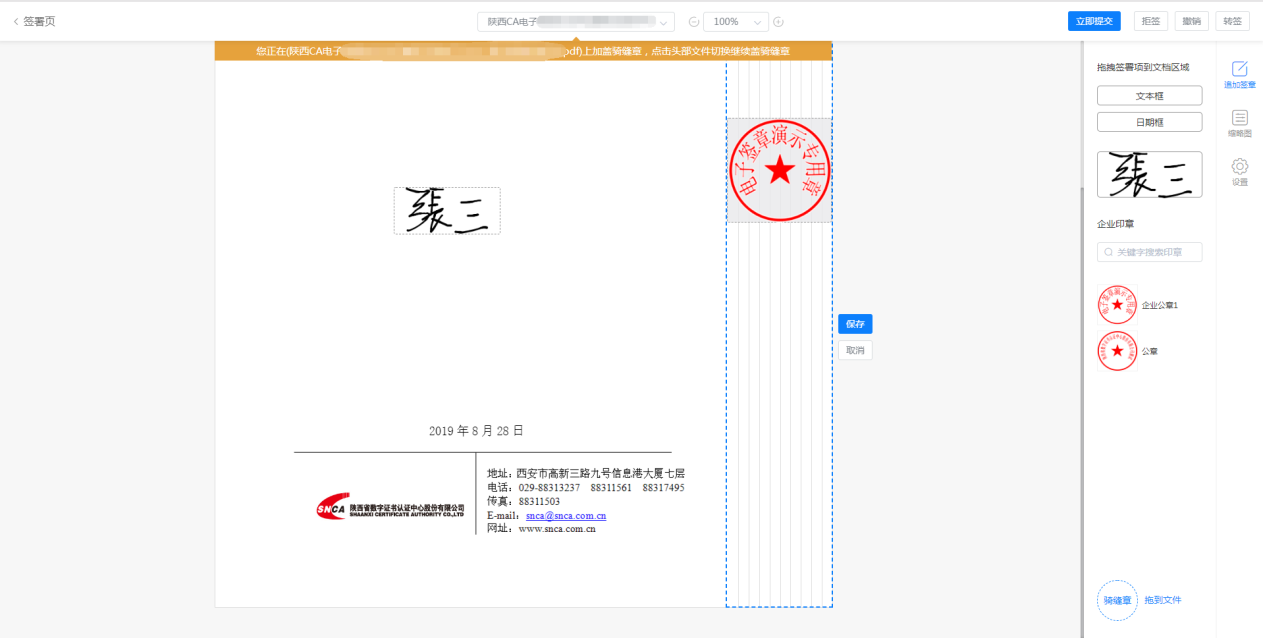Open the 追加签章 add-signature panel
This screenshot has width=1263, height=638.
click(1239, 73)
